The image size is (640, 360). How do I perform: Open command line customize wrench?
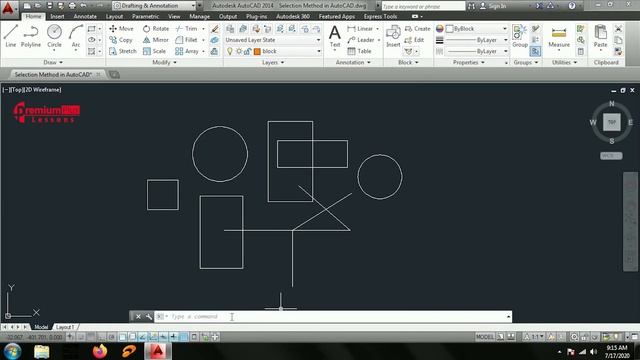149,316
